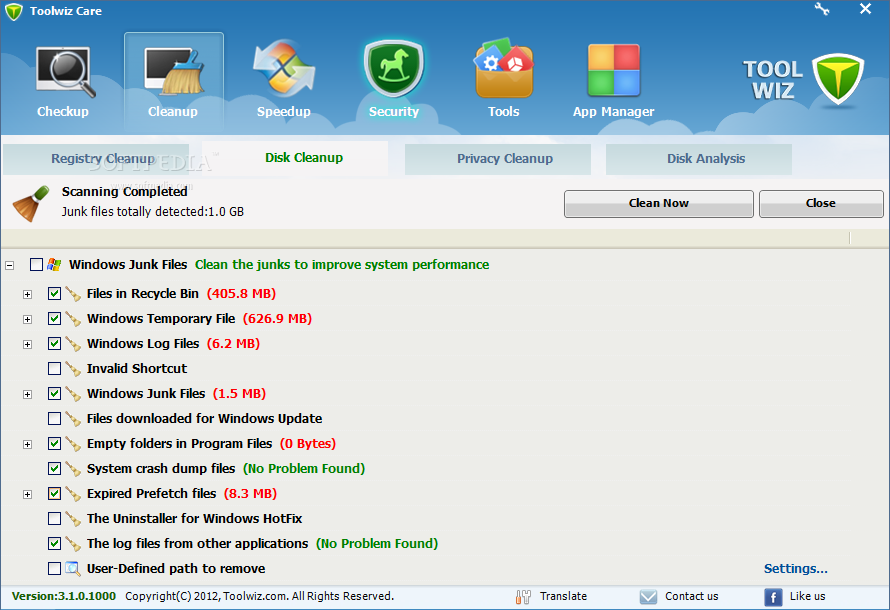
Task: Open the Cleanup module icon
Action: [174, 70]
